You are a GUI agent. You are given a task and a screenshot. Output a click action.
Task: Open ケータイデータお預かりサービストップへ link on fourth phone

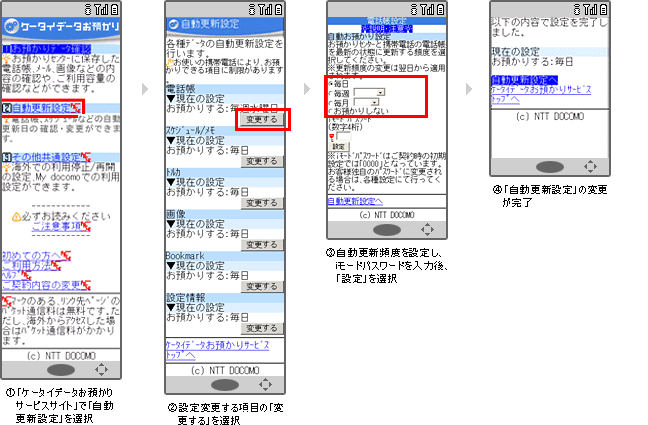pyautogui.click(x=541, y=95)
